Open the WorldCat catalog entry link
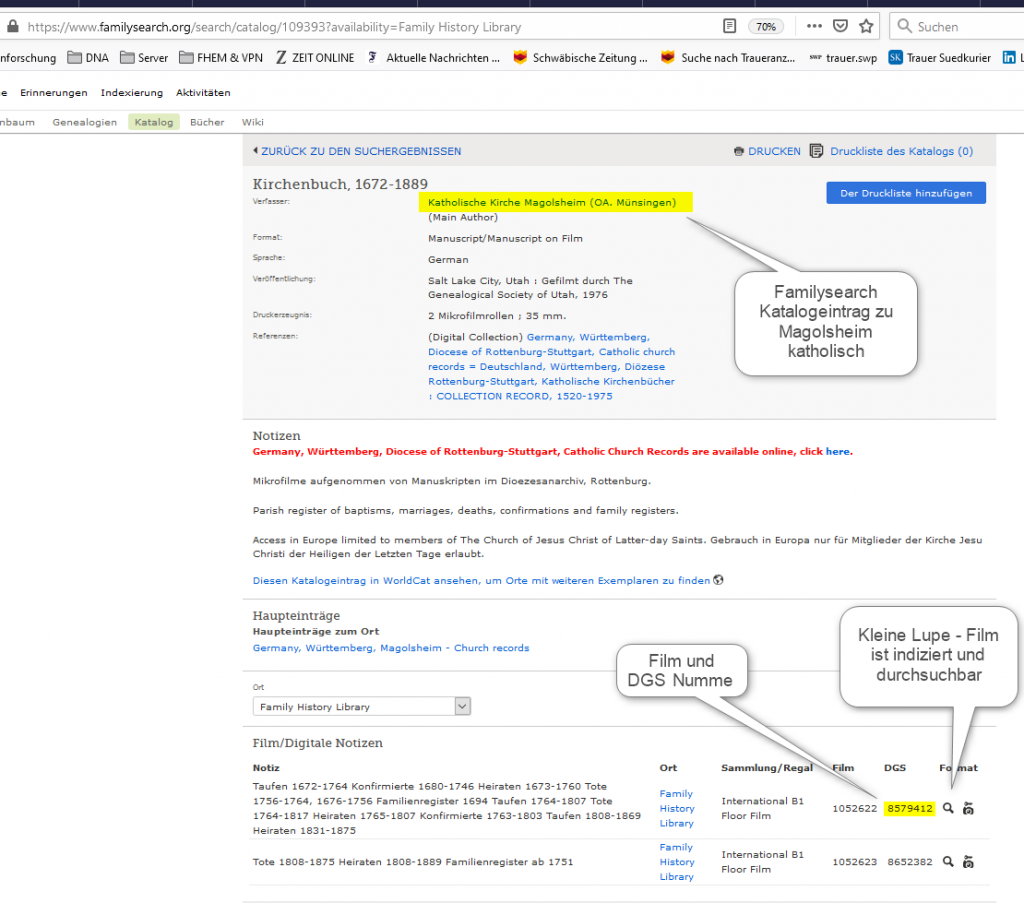The width and height of the screenshot is (1024, 903). [x=481, y=580]
